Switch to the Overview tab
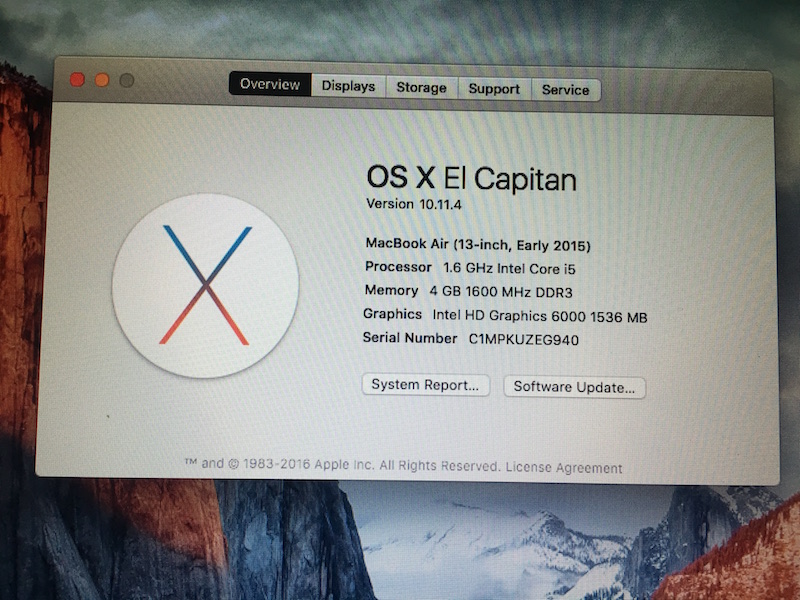This screenshot has height=600, width=800. pyautogui.click(x=270, y=84)
